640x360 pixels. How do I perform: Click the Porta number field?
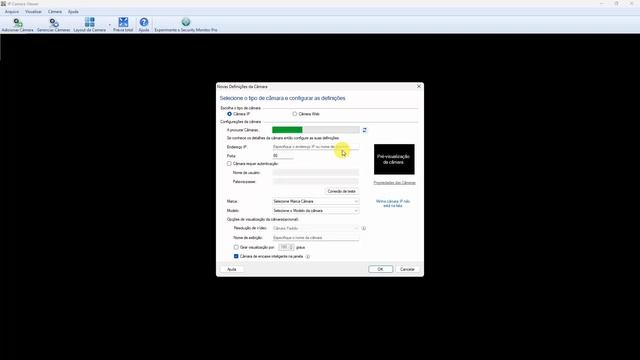pyautogui.click(x=282, y=156)
